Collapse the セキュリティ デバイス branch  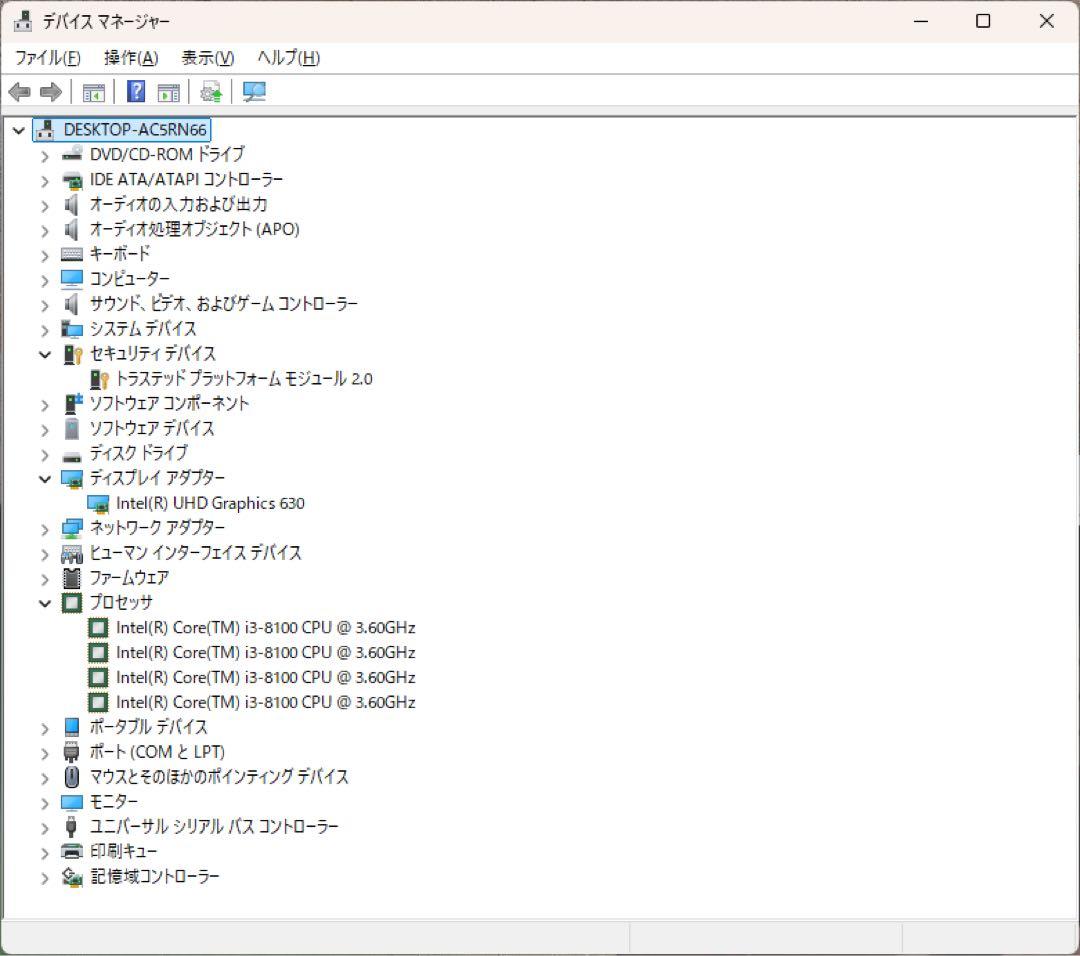click(x=44, y=354)
